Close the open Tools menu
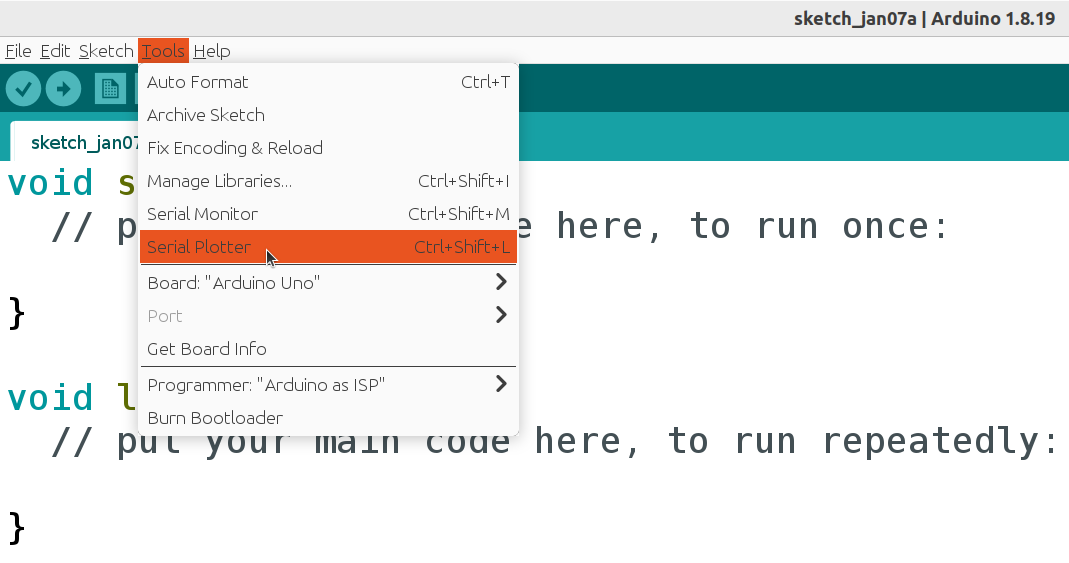Image resolution: width=1069 pixels, height=563 pixels. (163, 51)
